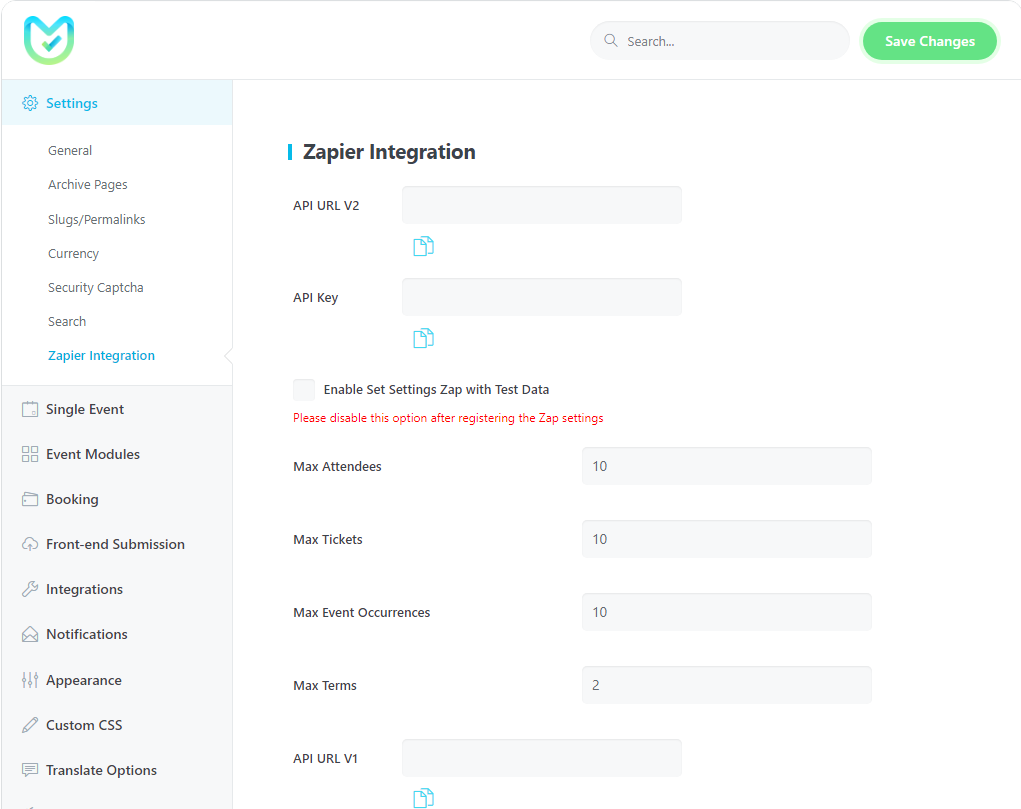This screenshot has height=809, width=1021.
Task: Select Security Captcha in sidebar
Action: pos(96,288)
